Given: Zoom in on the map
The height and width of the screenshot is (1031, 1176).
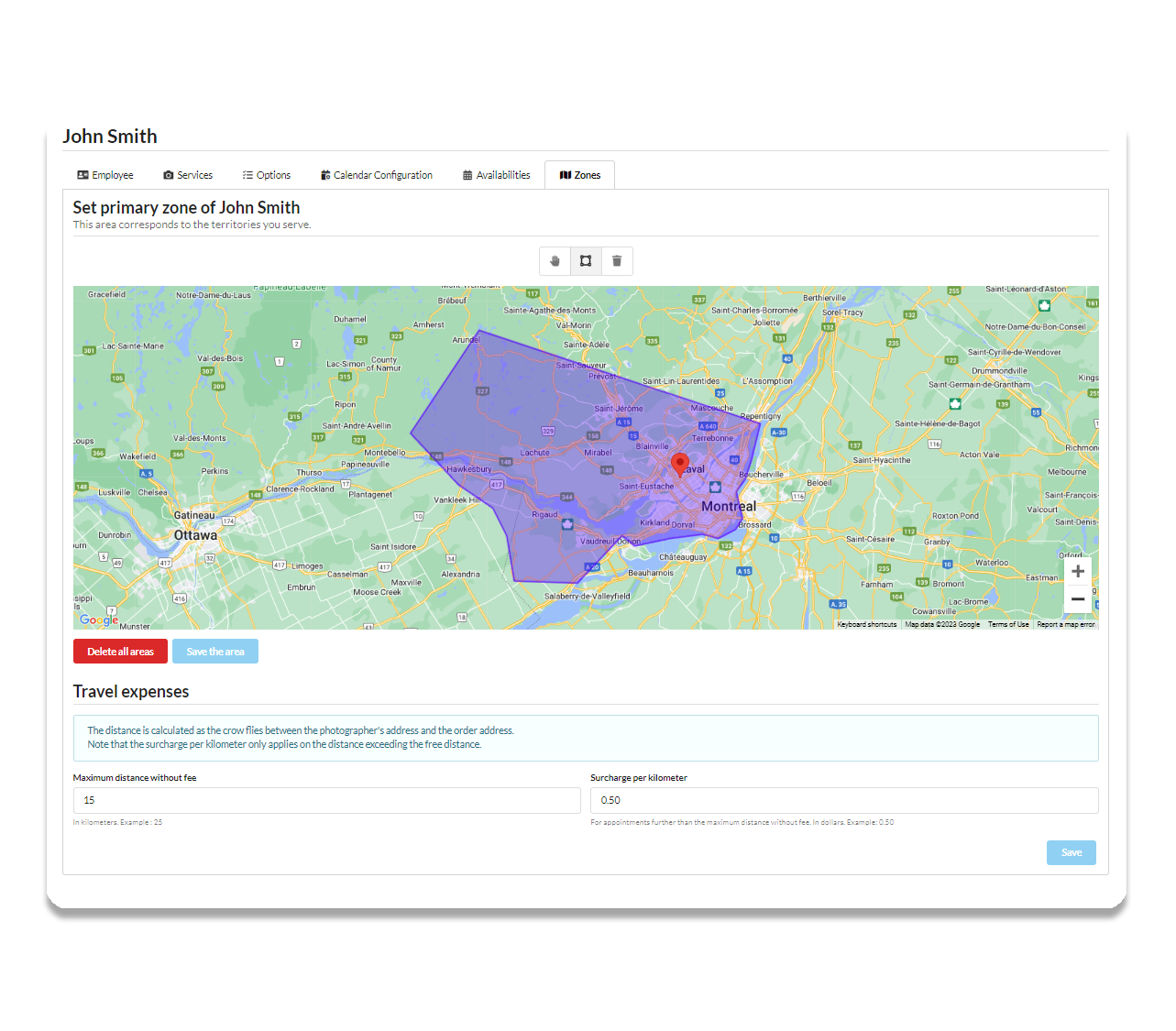Looking at the screenshot, I should click(1078, 571).
